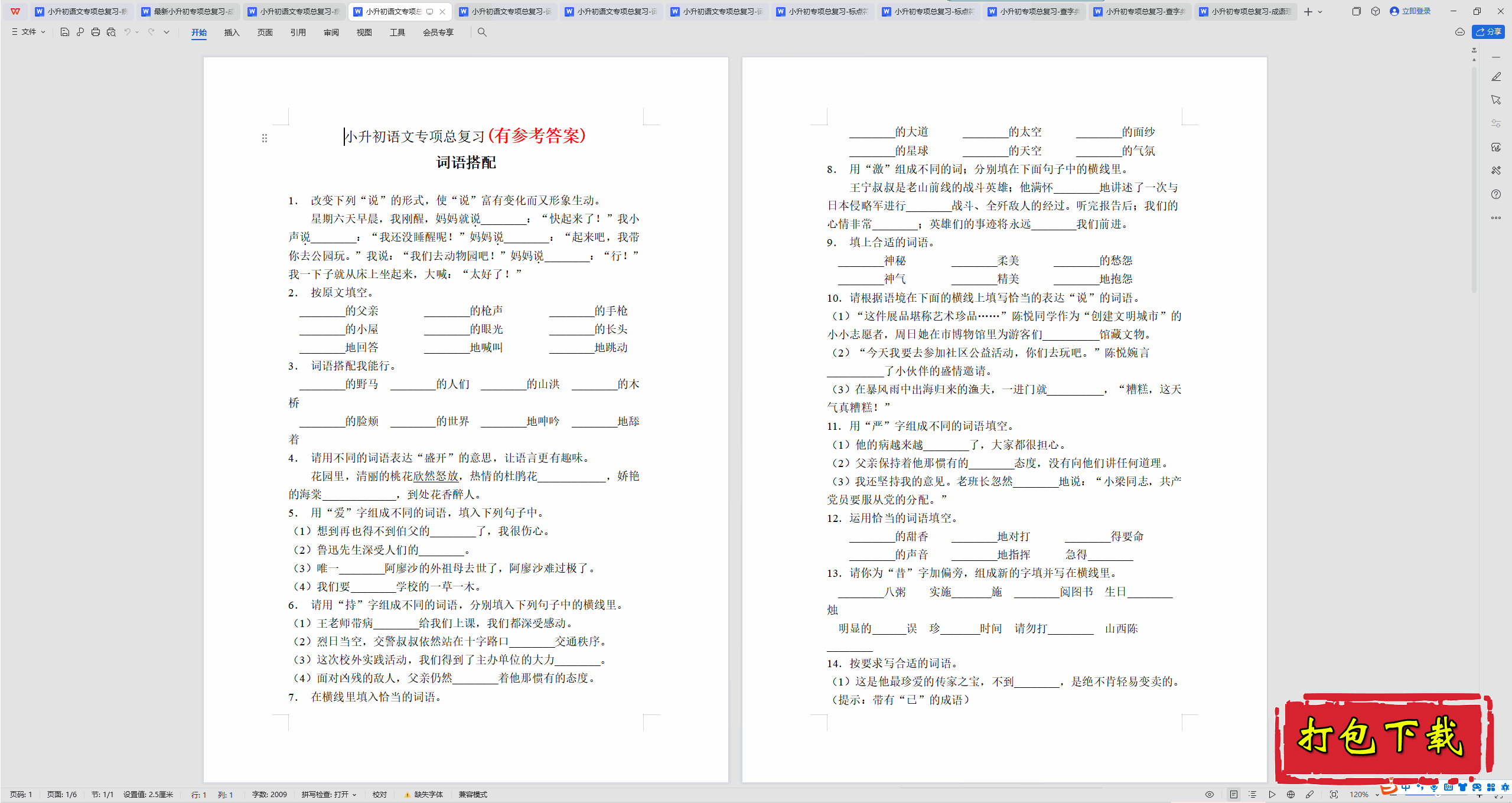
Task: Switch to the 最新小升初专项总复习 document tab
Action: coord(188,11)
